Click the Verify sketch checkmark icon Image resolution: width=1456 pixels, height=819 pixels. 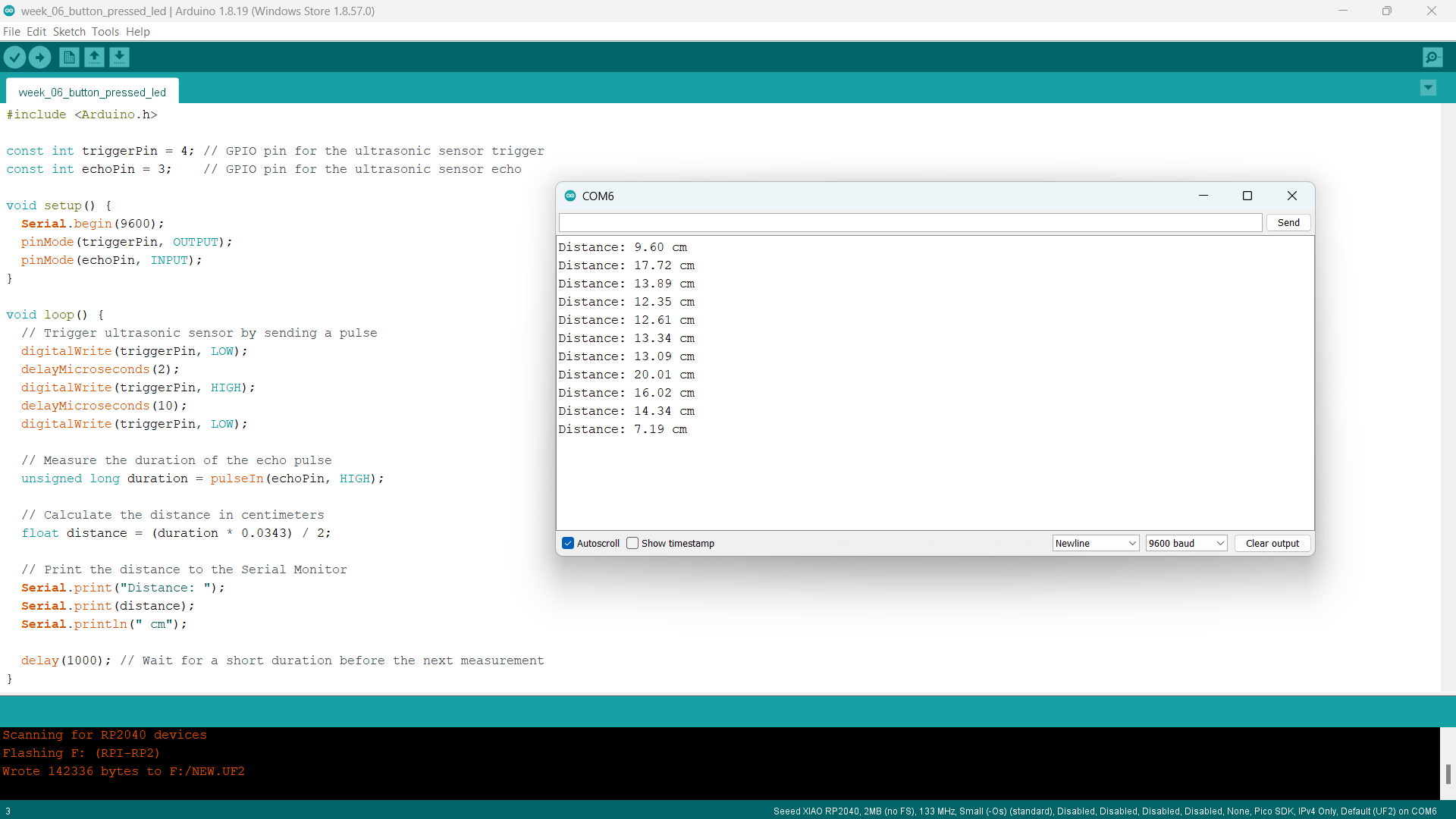[x=14, y=57]
